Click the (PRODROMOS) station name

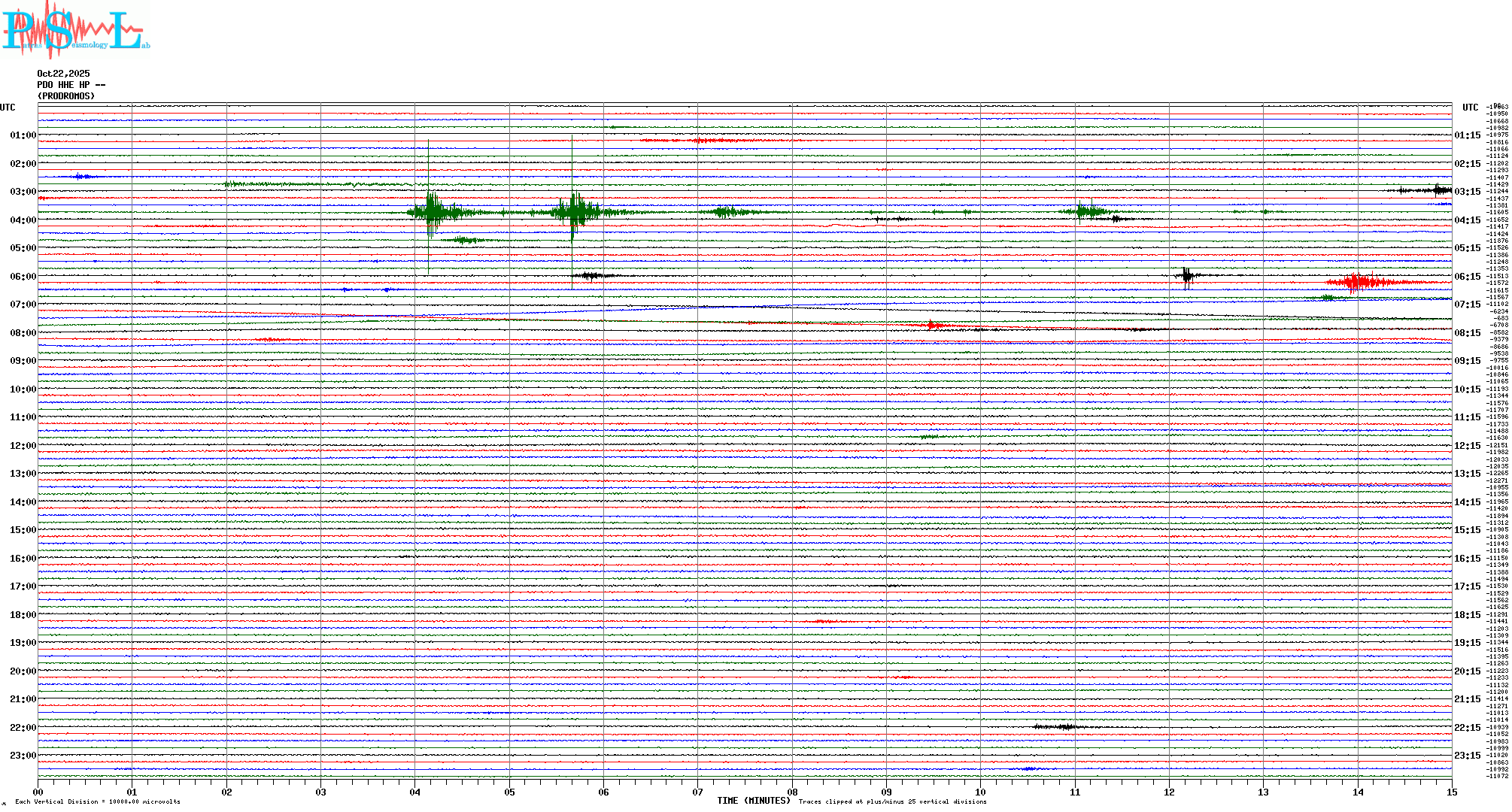[66, 96]
